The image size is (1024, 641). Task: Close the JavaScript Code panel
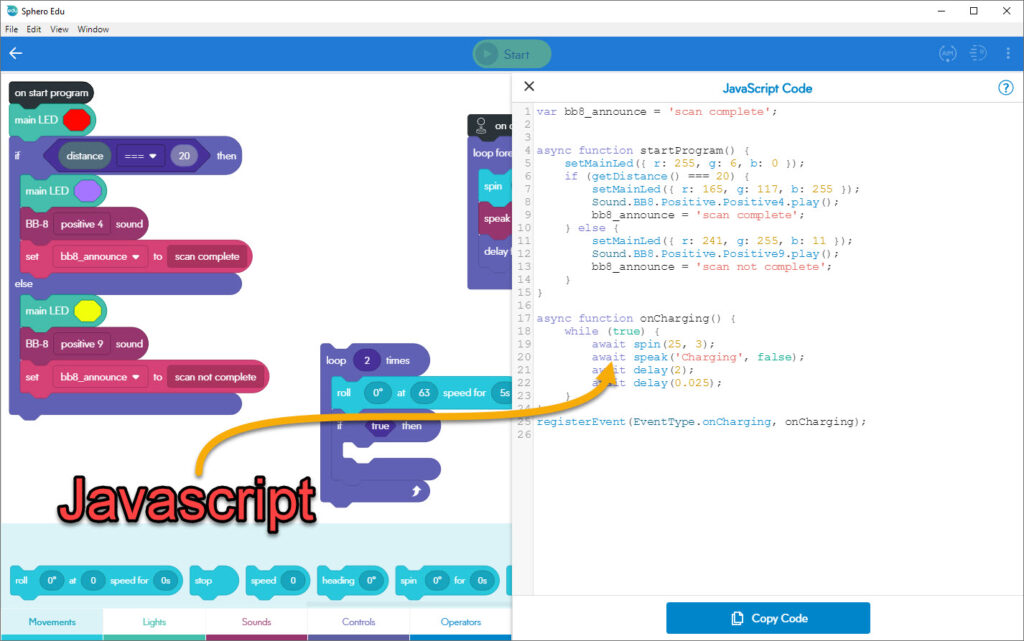tap(529, 86)
